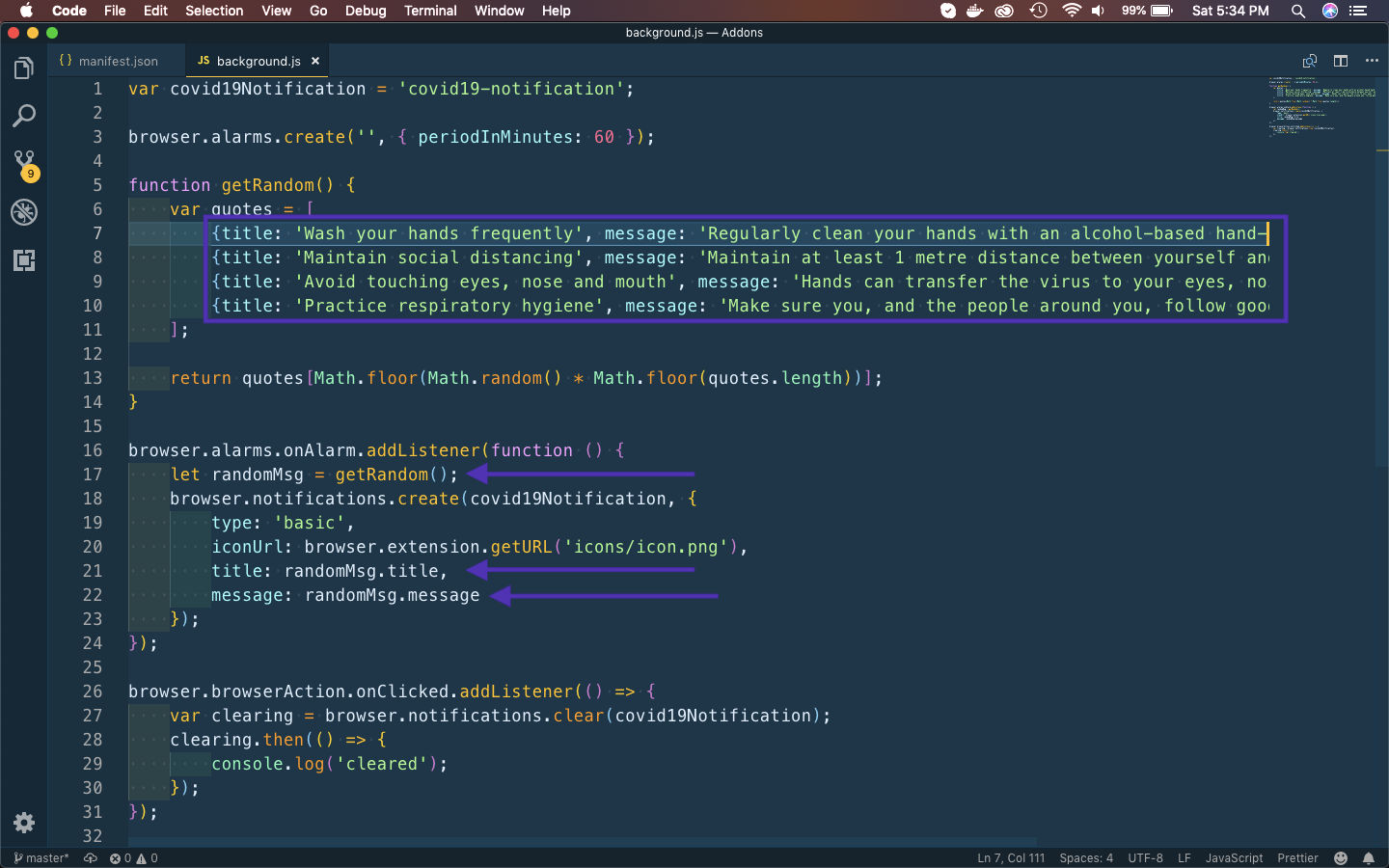Open the Selection menu
The width and height of the screenshot is (1389, 868).
click(x=214, y=11)
